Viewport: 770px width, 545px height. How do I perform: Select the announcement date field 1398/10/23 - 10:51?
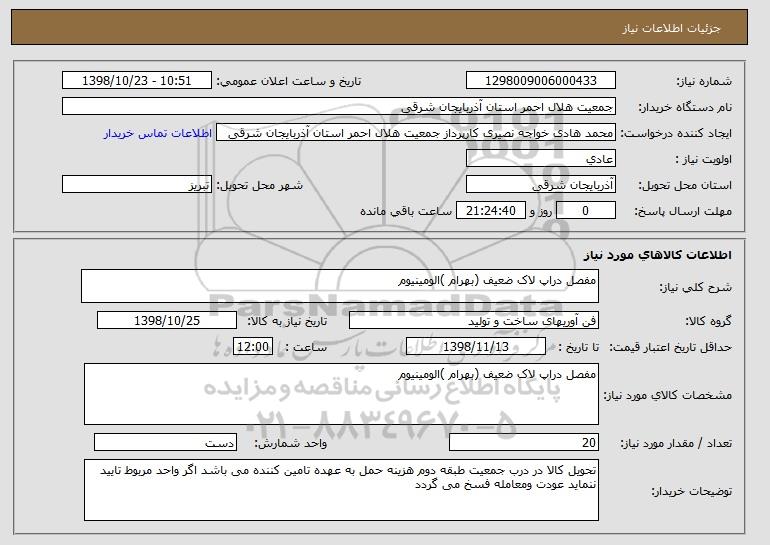[137, 81]
